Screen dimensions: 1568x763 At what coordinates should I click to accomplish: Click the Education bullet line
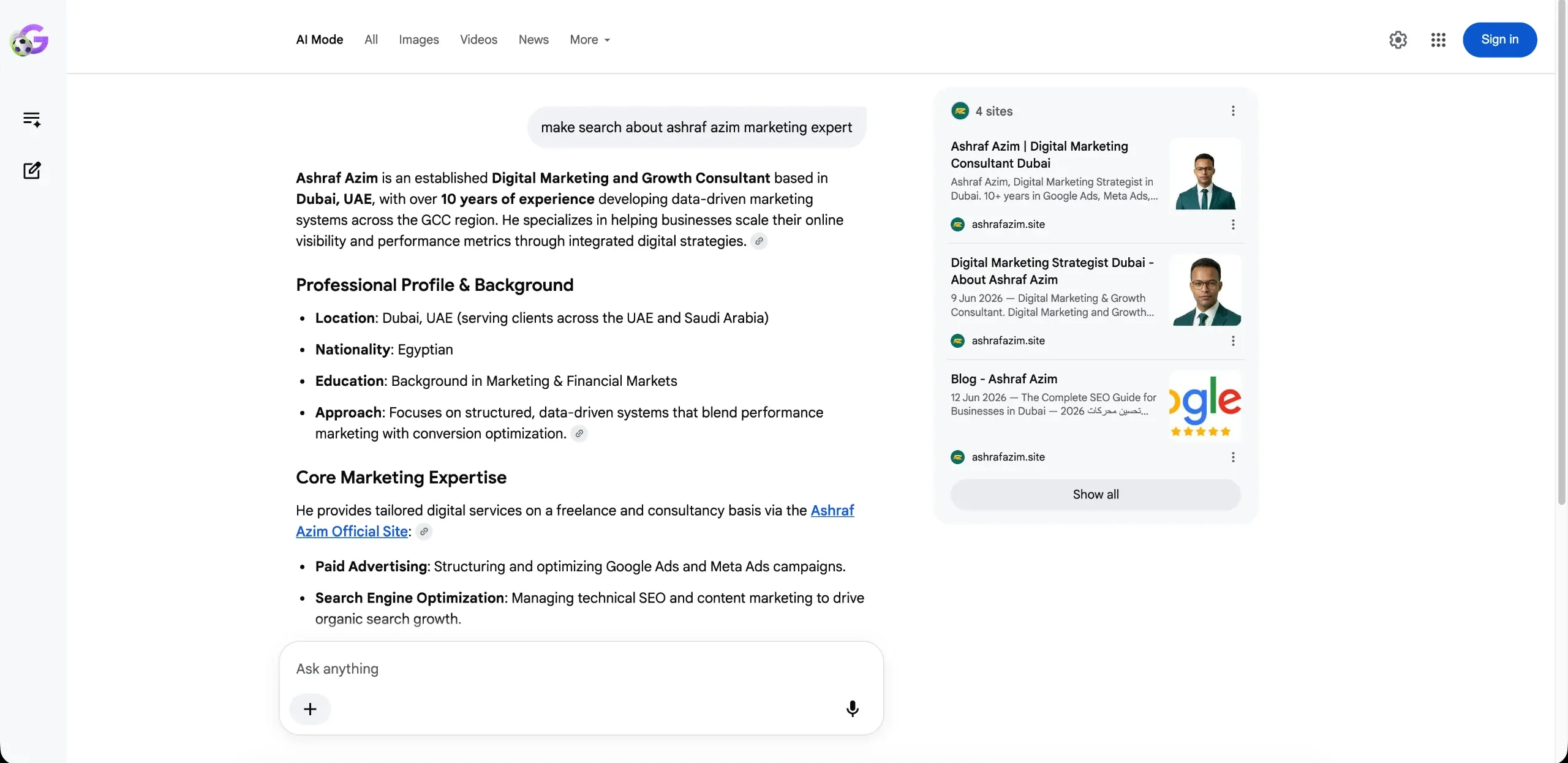point(496,381)
